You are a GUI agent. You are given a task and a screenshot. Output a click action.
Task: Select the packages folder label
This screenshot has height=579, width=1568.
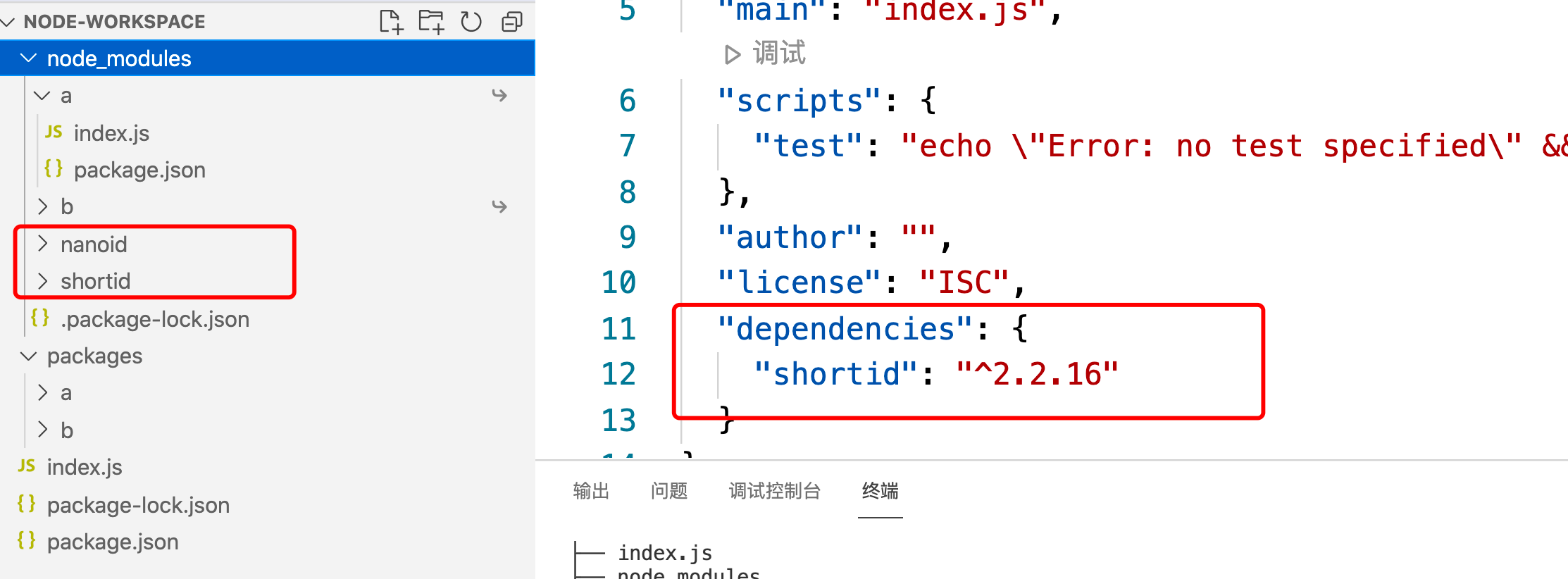point(94,356)
